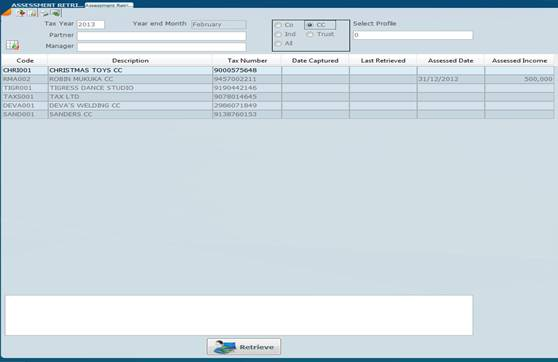Viewport: 558px width, 362px height.
Task: Sort by the Last Retrieved column header
Action: [383, 61]
